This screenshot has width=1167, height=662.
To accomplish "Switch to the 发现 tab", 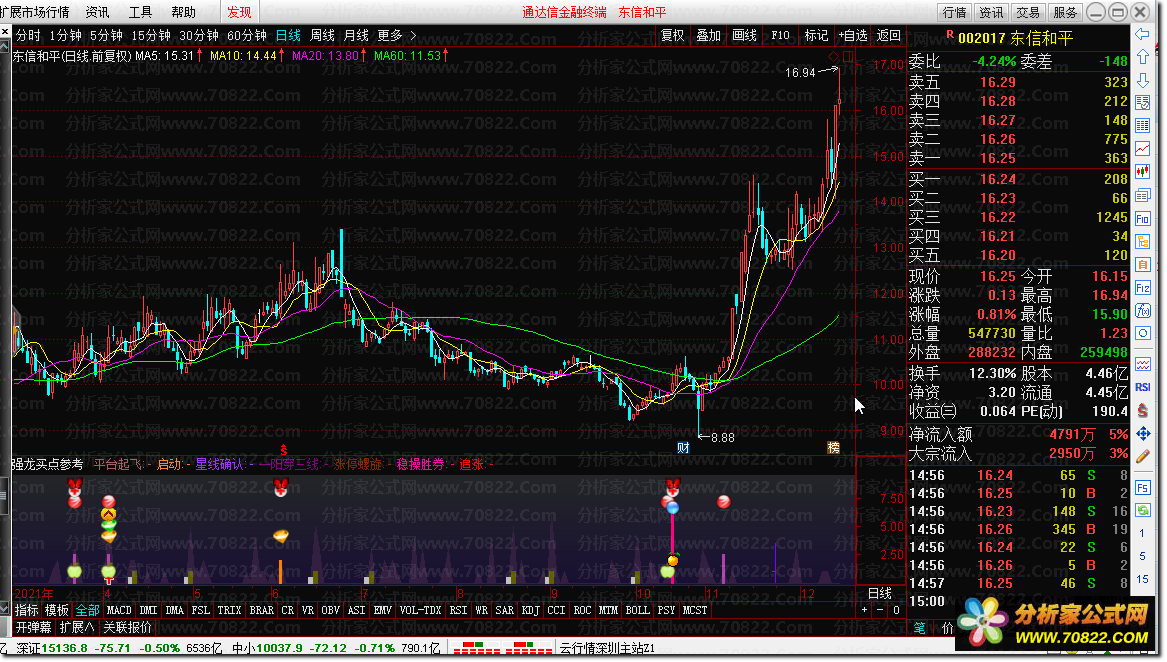I will coord(239,12).
